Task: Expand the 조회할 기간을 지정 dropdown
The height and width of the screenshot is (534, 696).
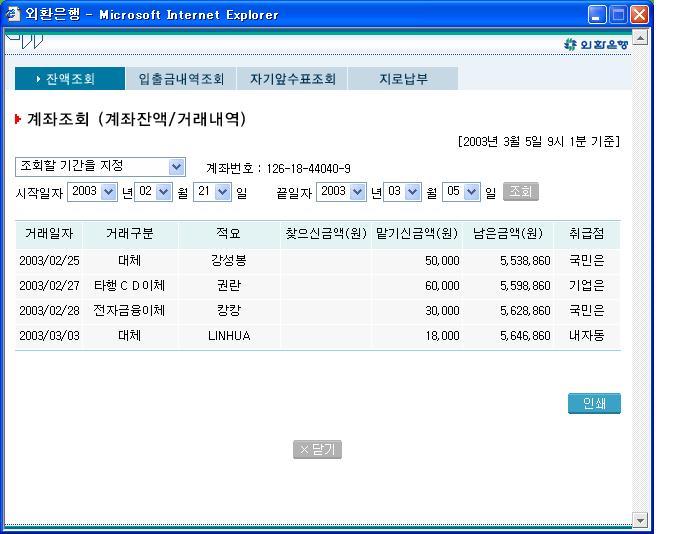Action: 176,167
